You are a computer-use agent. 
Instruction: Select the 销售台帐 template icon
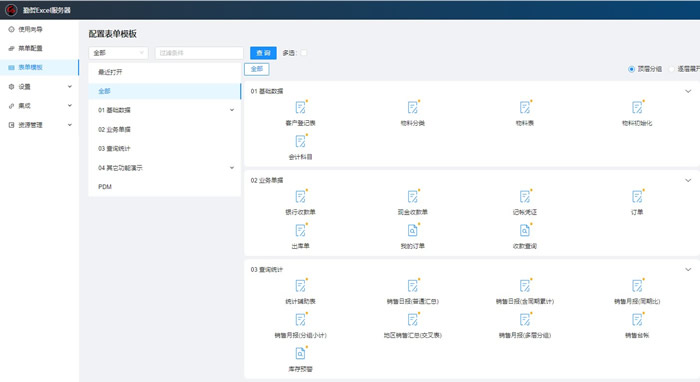[637, 320]
